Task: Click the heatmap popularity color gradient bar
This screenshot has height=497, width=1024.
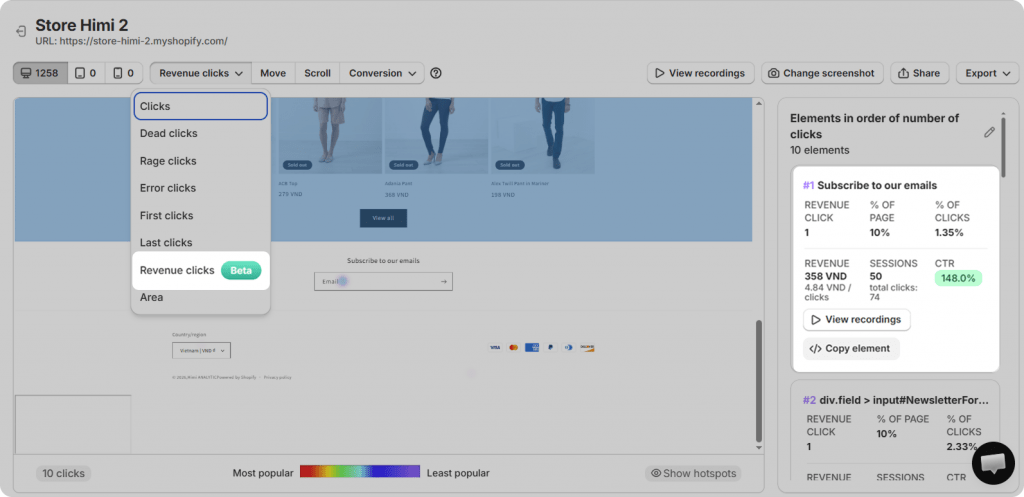Action: point(359,473)
